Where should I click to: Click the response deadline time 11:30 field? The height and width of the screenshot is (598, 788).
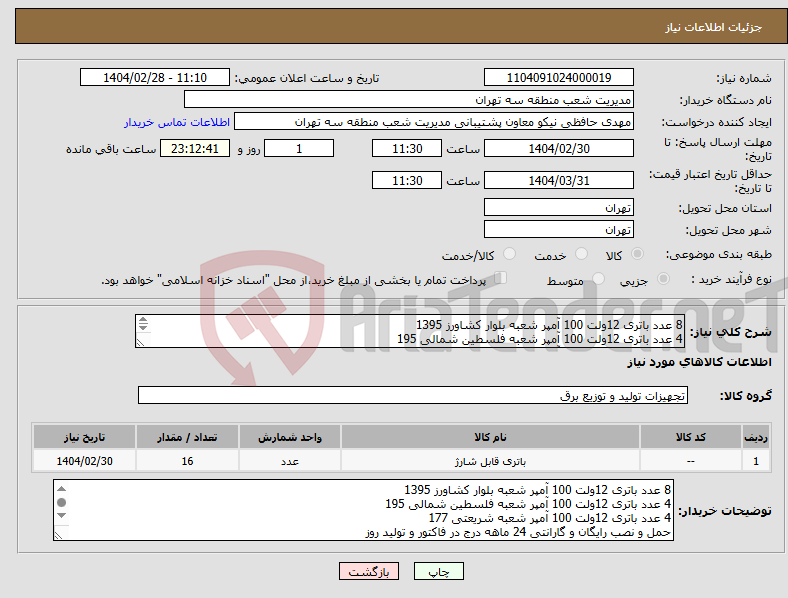(407, 149)
